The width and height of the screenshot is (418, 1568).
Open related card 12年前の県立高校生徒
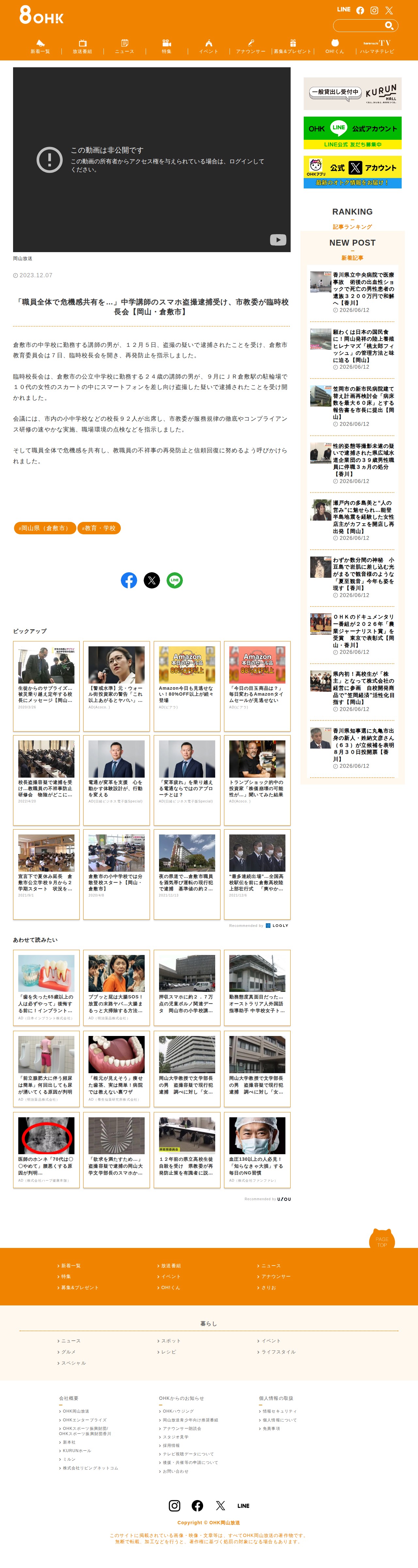187,1150
